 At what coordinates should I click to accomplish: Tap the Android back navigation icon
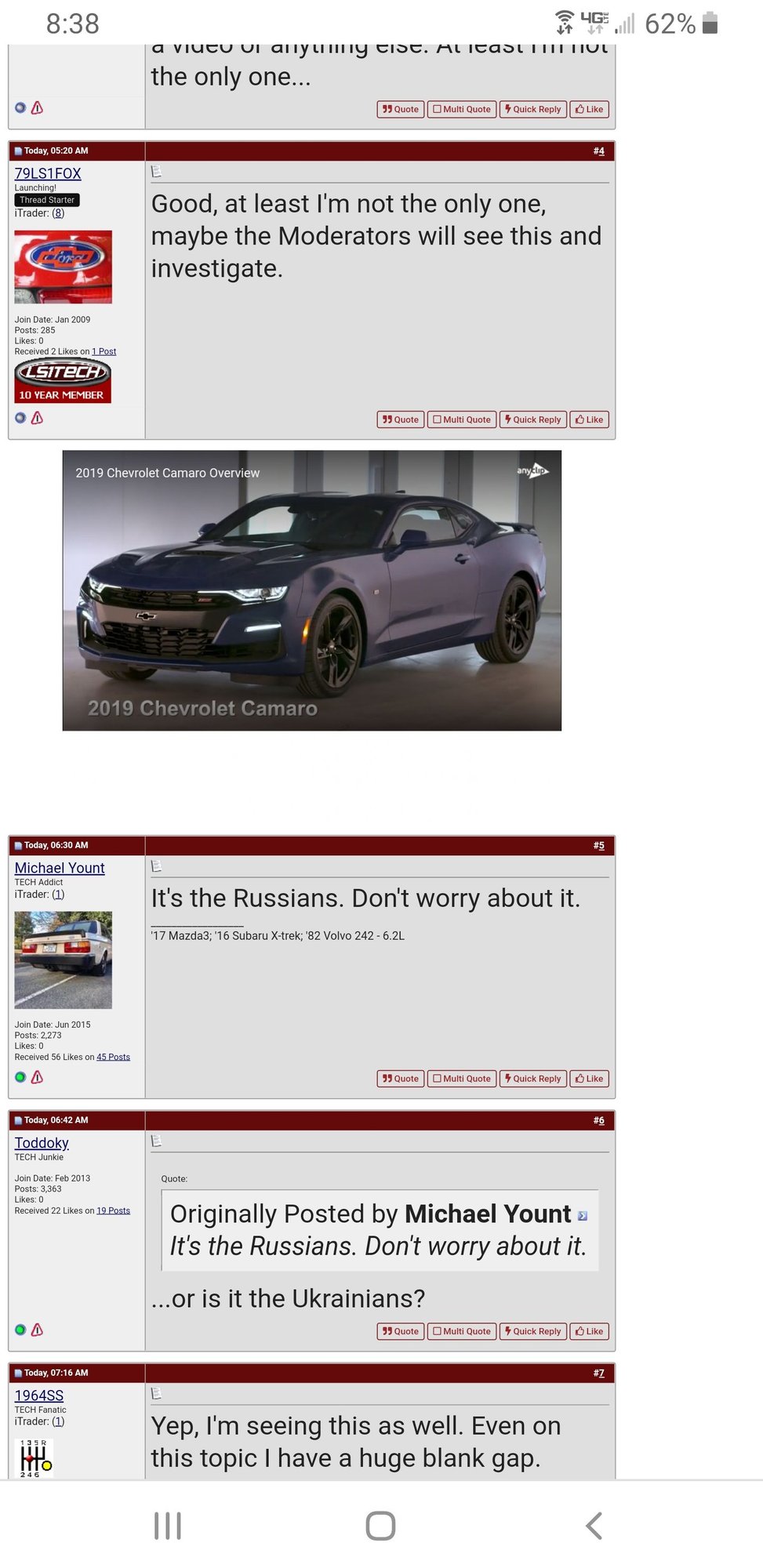point(594,1526)
